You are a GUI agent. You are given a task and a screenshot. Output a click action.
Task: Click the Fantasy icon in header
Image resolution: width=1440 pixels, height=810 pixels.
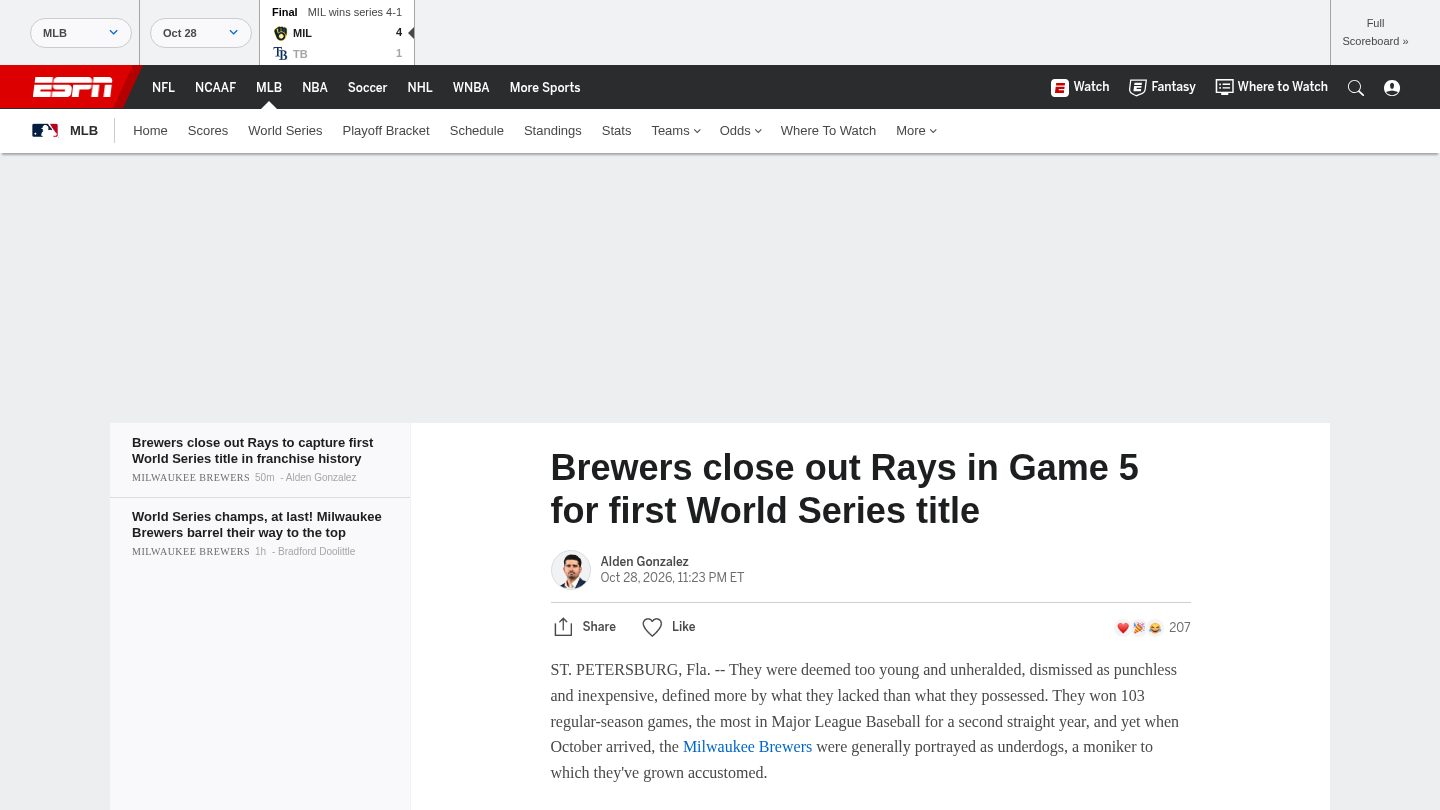(1138, 87)
